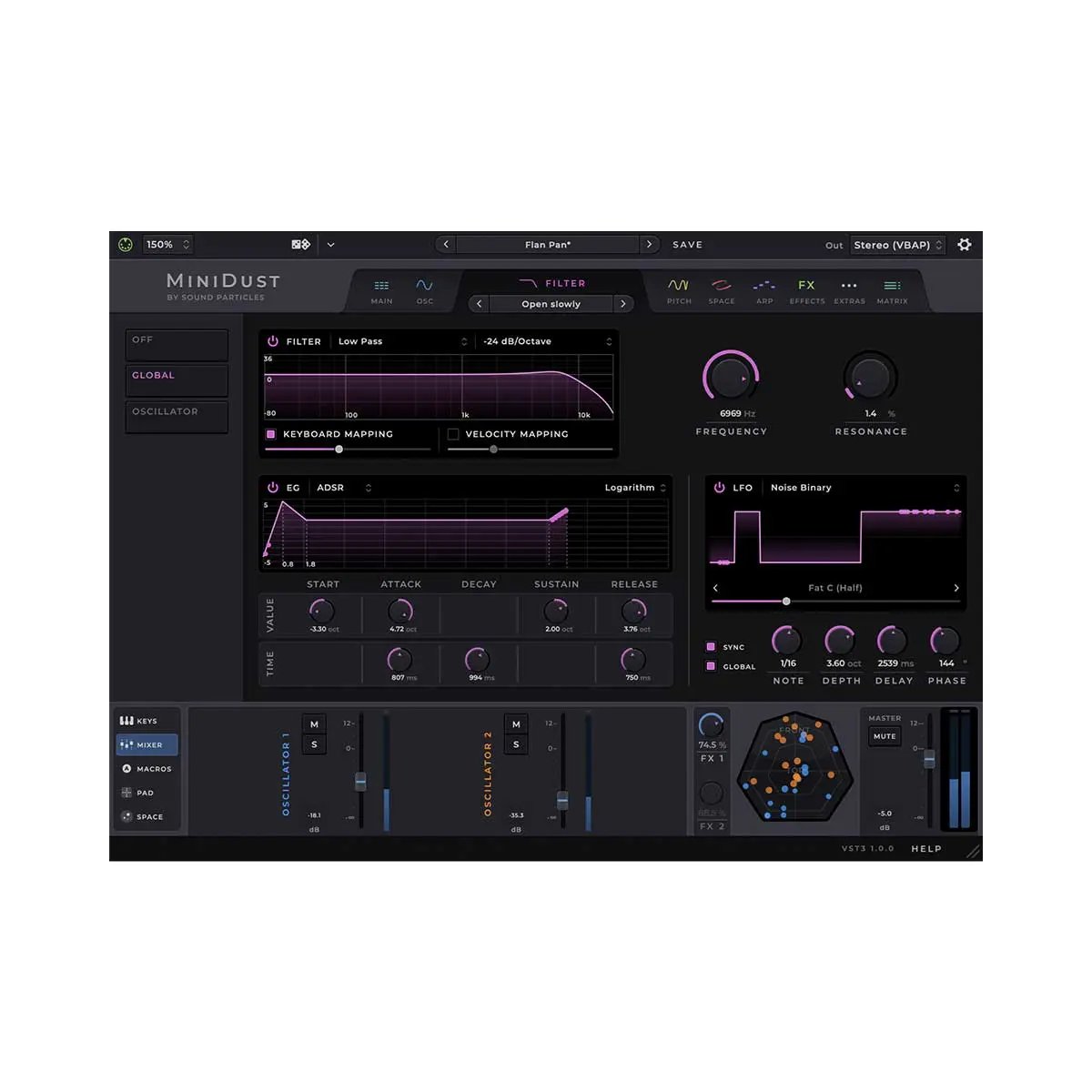The height and width of the screenshot is (1092, 1092).
Task: Enable VELOCITY MAPPING checkbox
Action: click(453, 434)
